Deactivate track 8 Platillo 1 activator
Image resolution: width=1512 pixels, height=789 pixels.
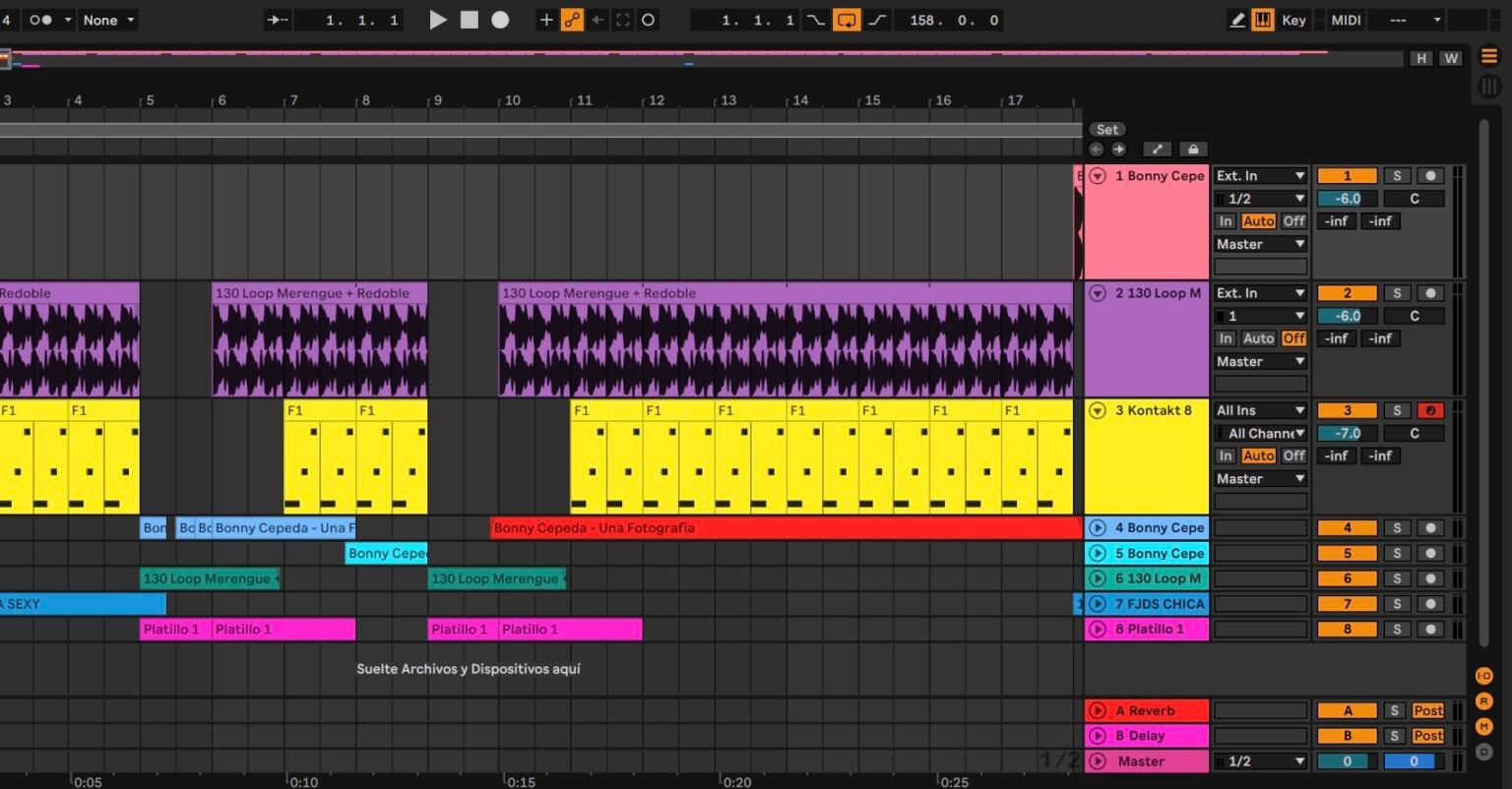coord(1347,630)
